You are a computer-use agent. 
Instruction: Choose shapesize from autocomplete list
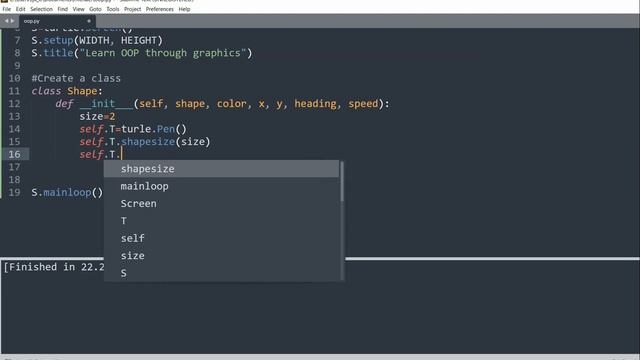coord(221,169)
